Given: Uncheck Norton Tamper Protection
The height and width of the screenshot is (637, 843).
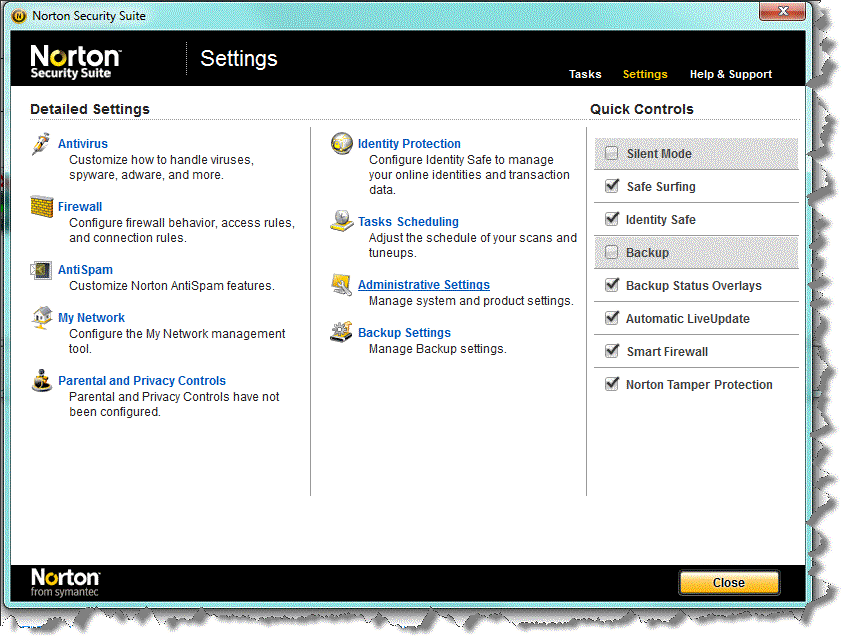Looking at the screenshot, I should (x=612, y=384).
